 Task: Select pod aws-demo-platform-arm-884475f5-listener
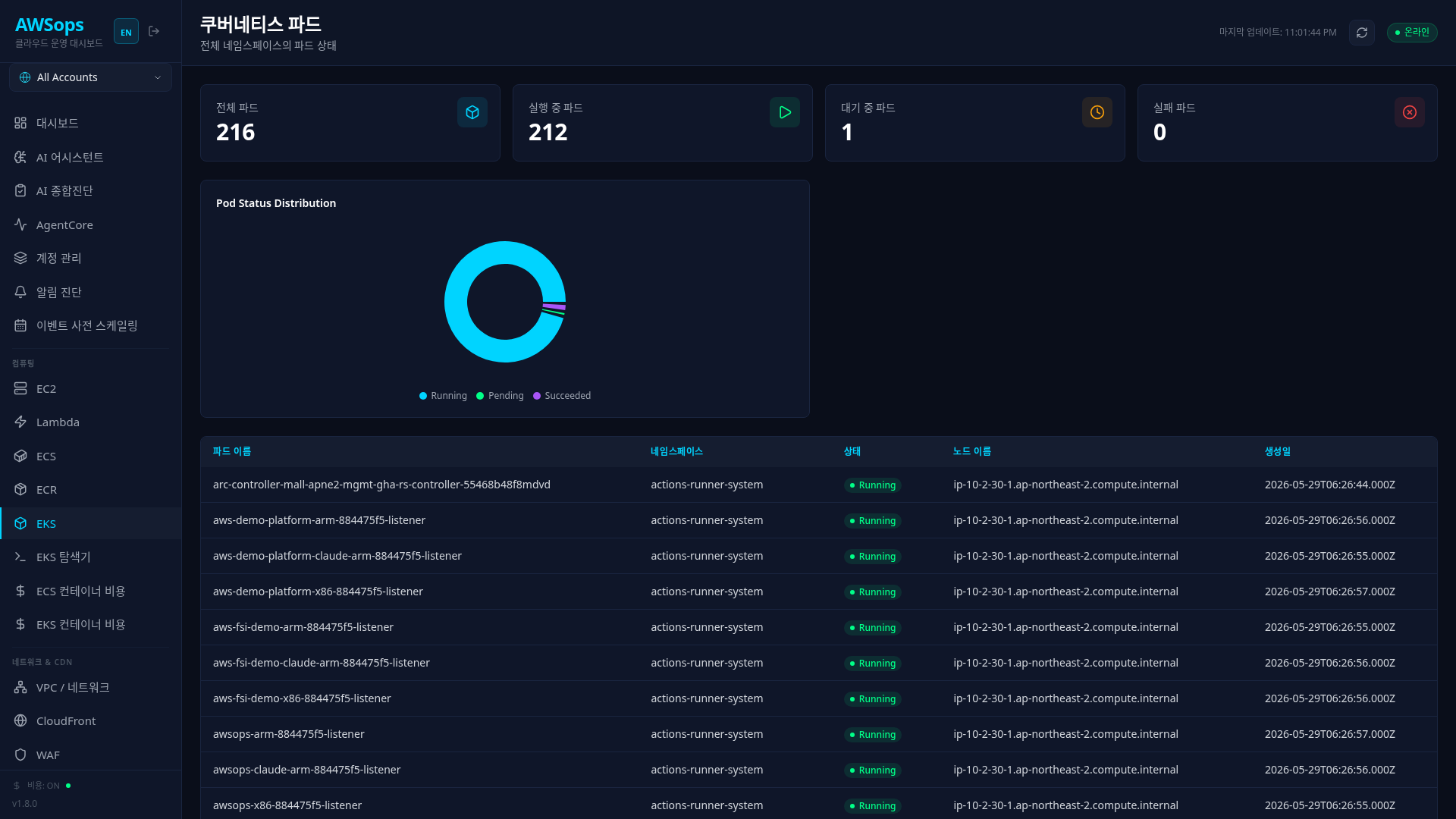[x=819, y=520]
